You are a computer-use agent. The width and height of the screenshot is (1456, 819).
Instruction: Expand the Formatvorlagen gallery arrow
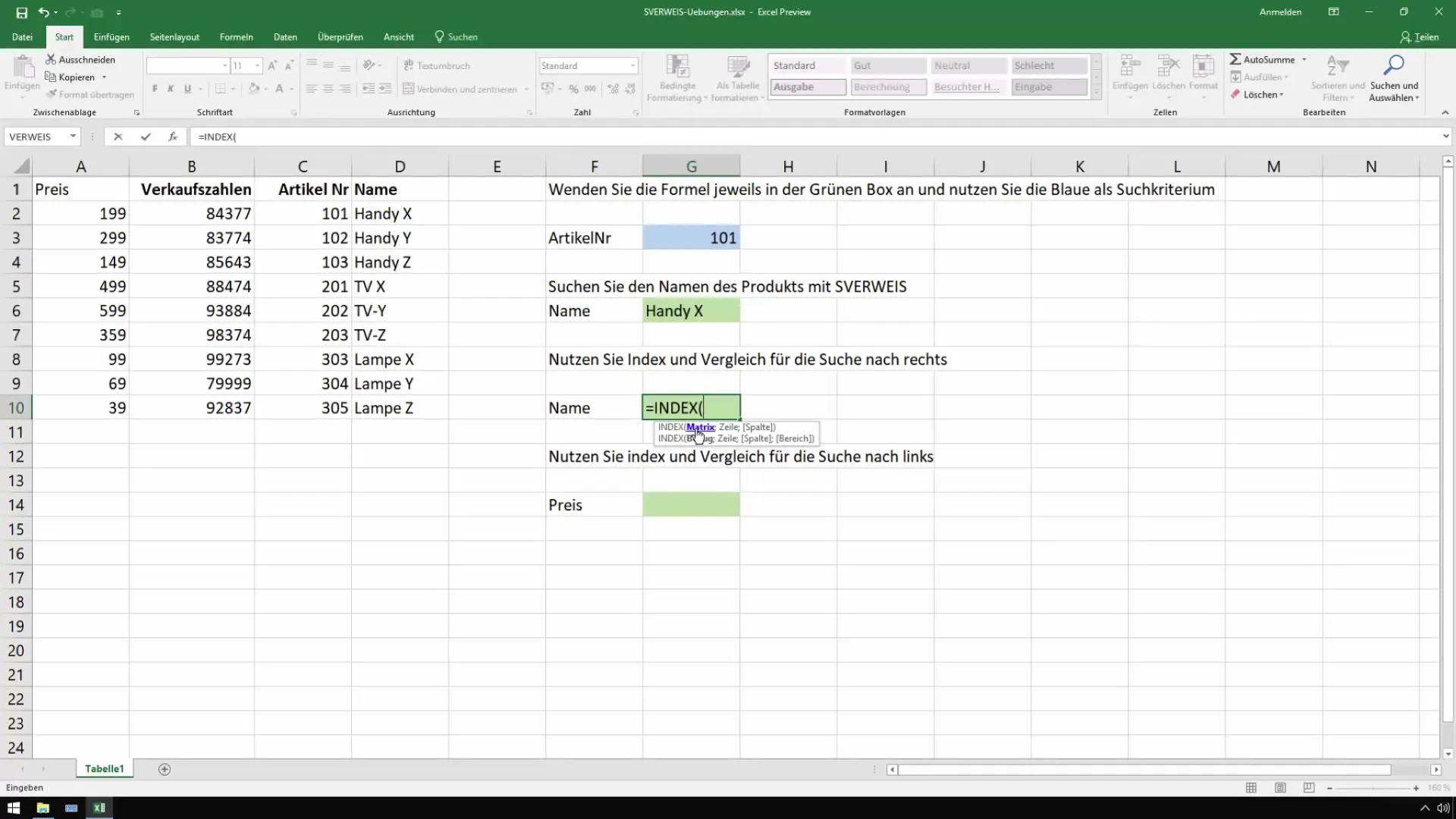coord(1096,92)
